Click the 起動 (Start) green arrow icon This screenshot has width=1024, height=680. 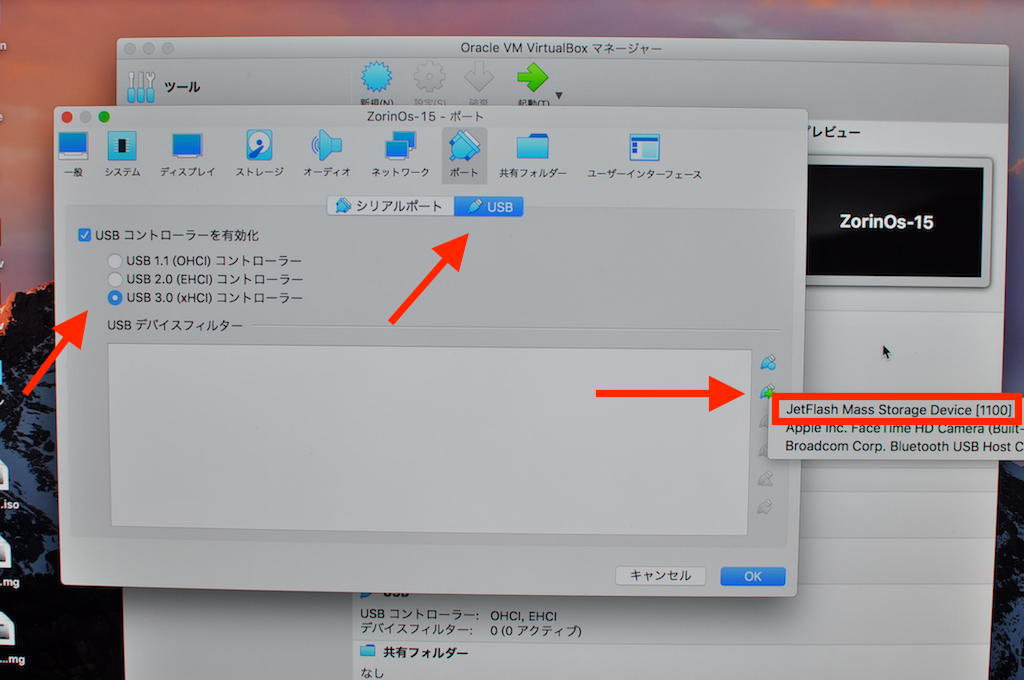(532, 78)
